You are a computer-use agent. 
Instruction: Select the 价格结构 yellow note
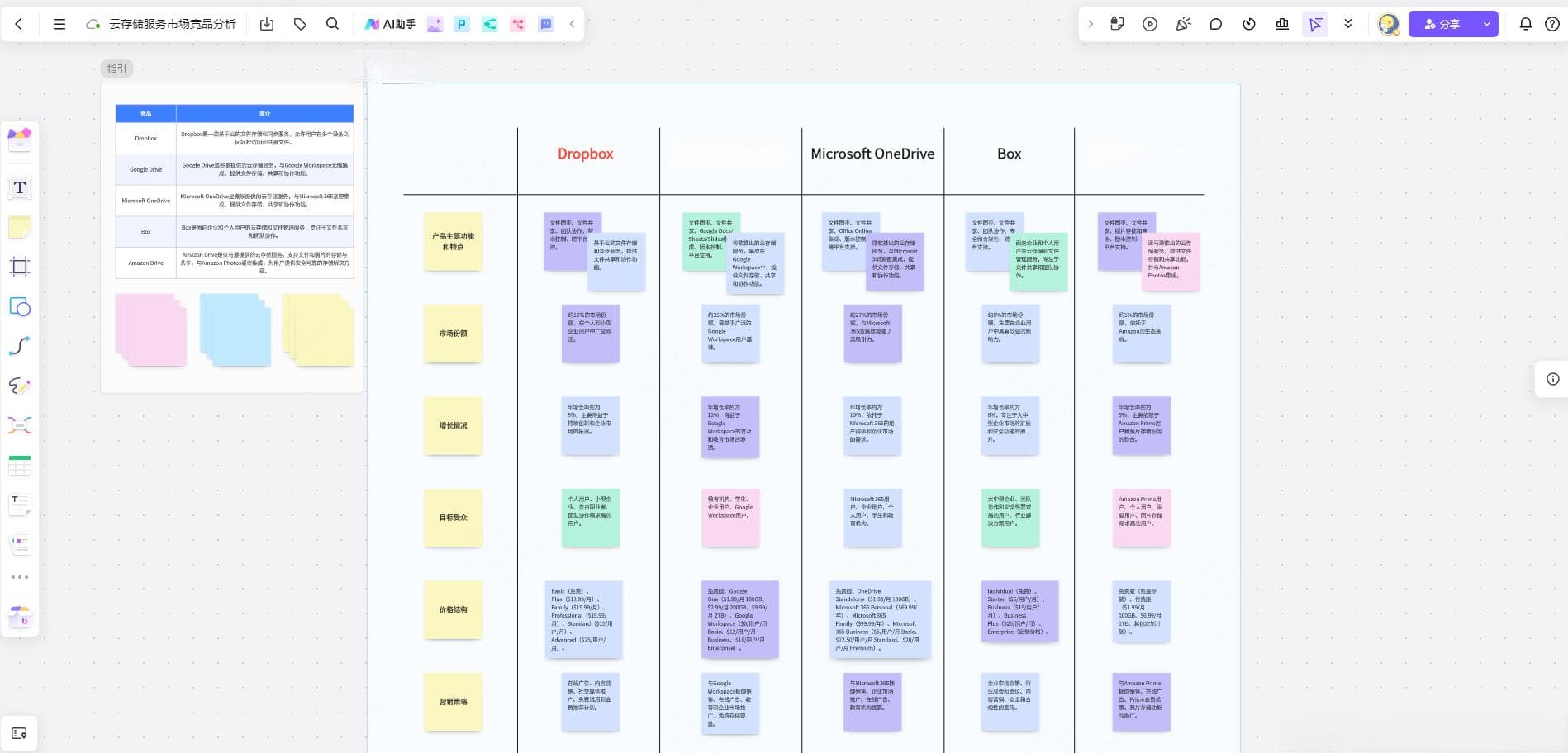pyautogui.click(x=453, y=609)
